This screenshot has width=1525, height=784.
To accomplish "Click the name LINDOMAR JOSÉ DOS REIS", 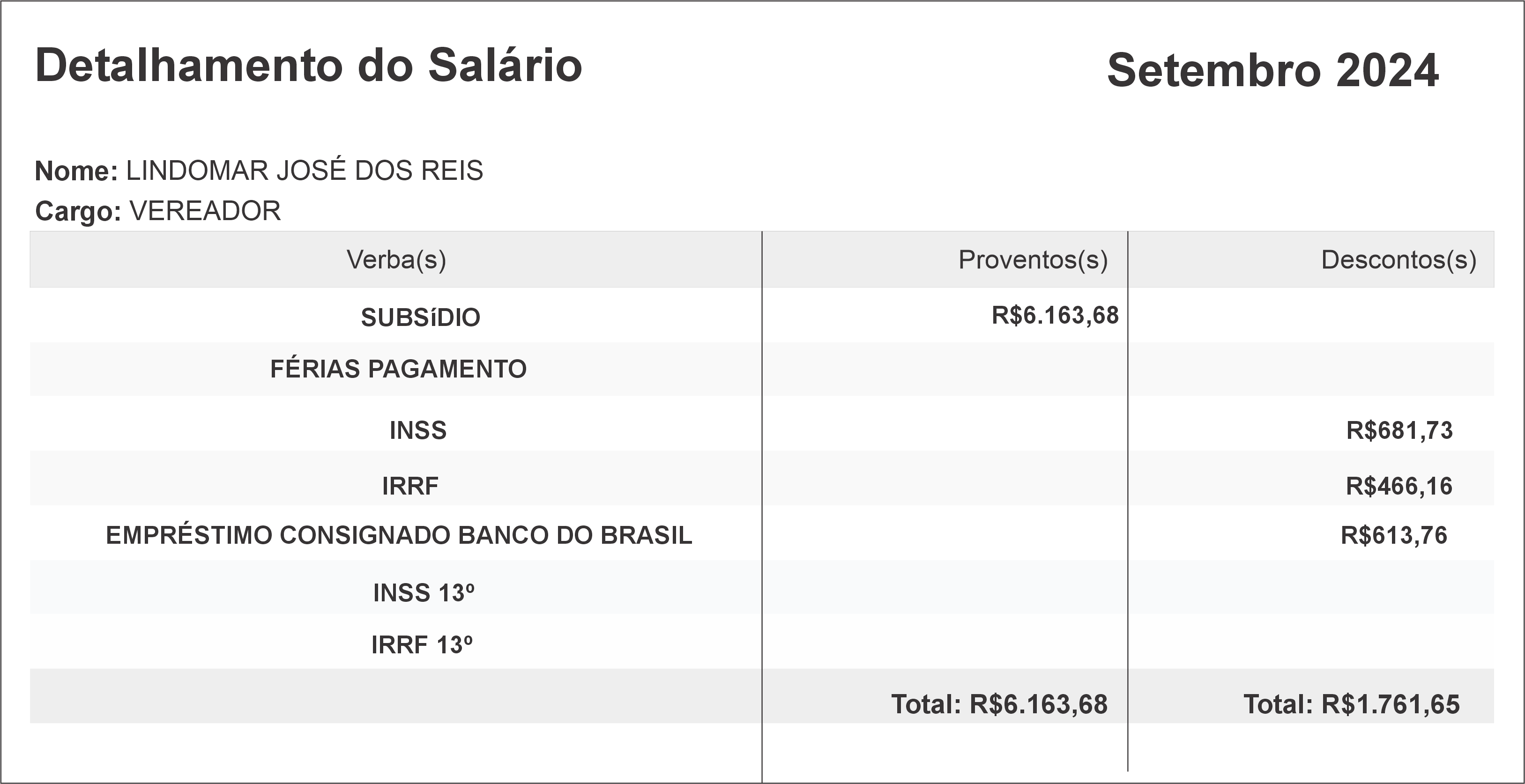I will click(x=304, y=171).
